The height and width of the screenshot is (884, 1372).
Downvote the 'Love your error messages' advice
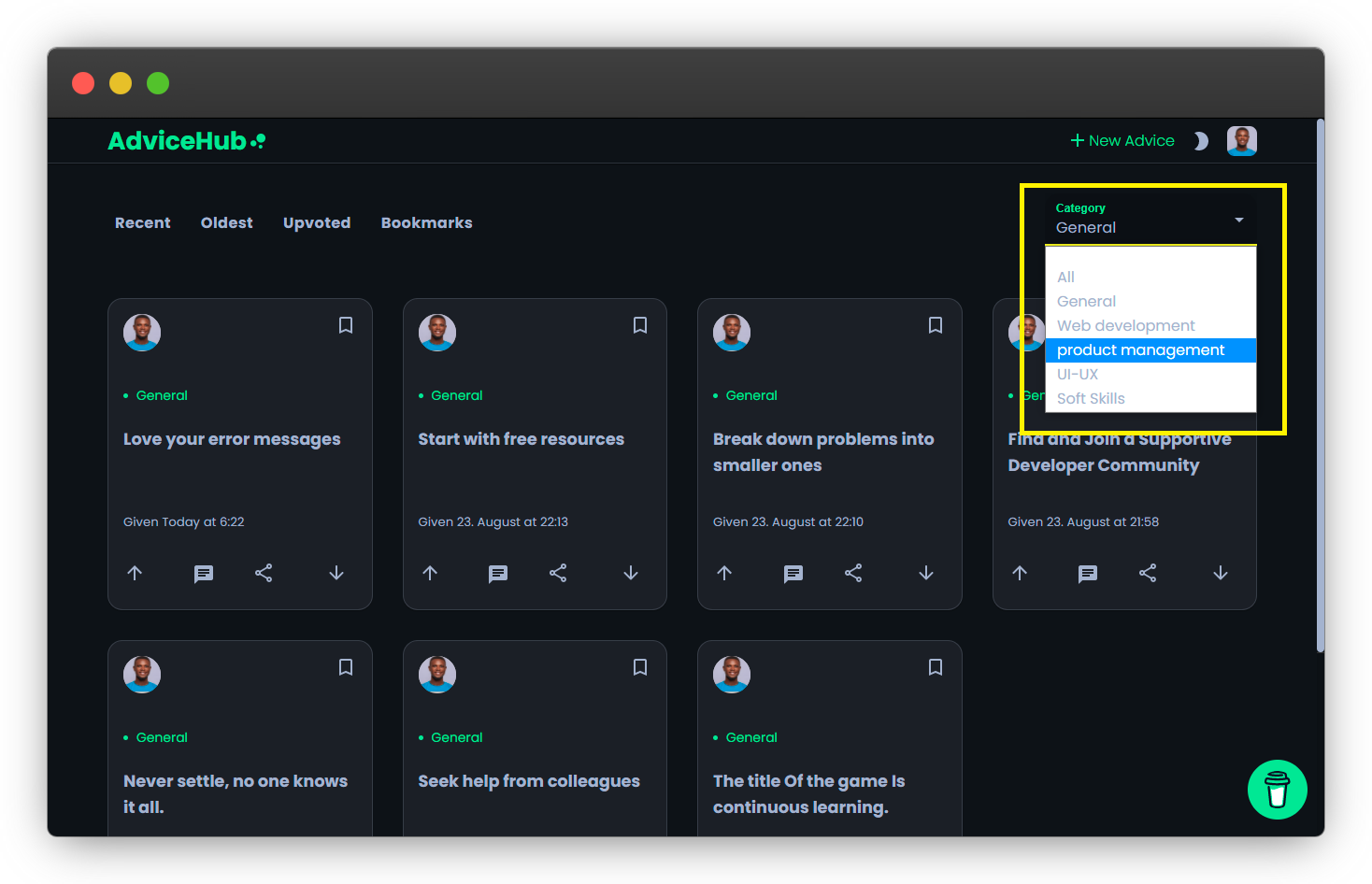tap(336, 573)
